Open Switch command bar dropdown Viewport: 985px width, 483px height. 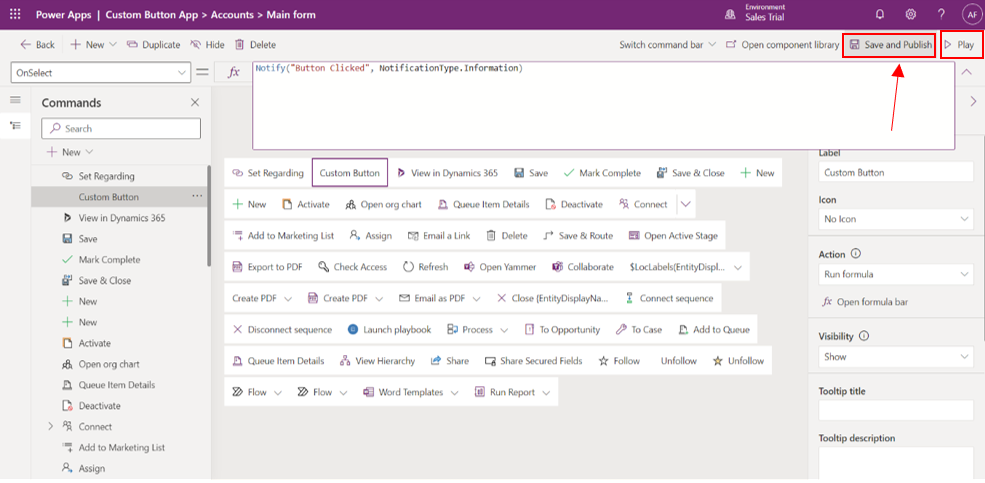point(667,45)
